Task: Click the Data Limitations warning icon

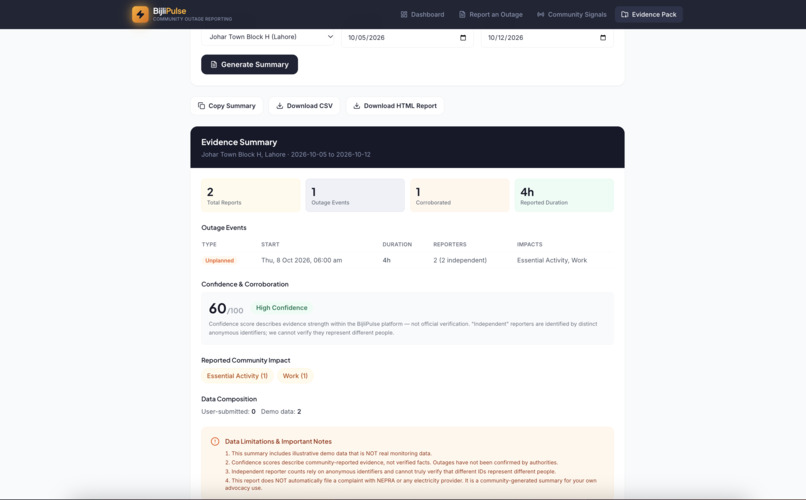Action: (x=215, y=441)
